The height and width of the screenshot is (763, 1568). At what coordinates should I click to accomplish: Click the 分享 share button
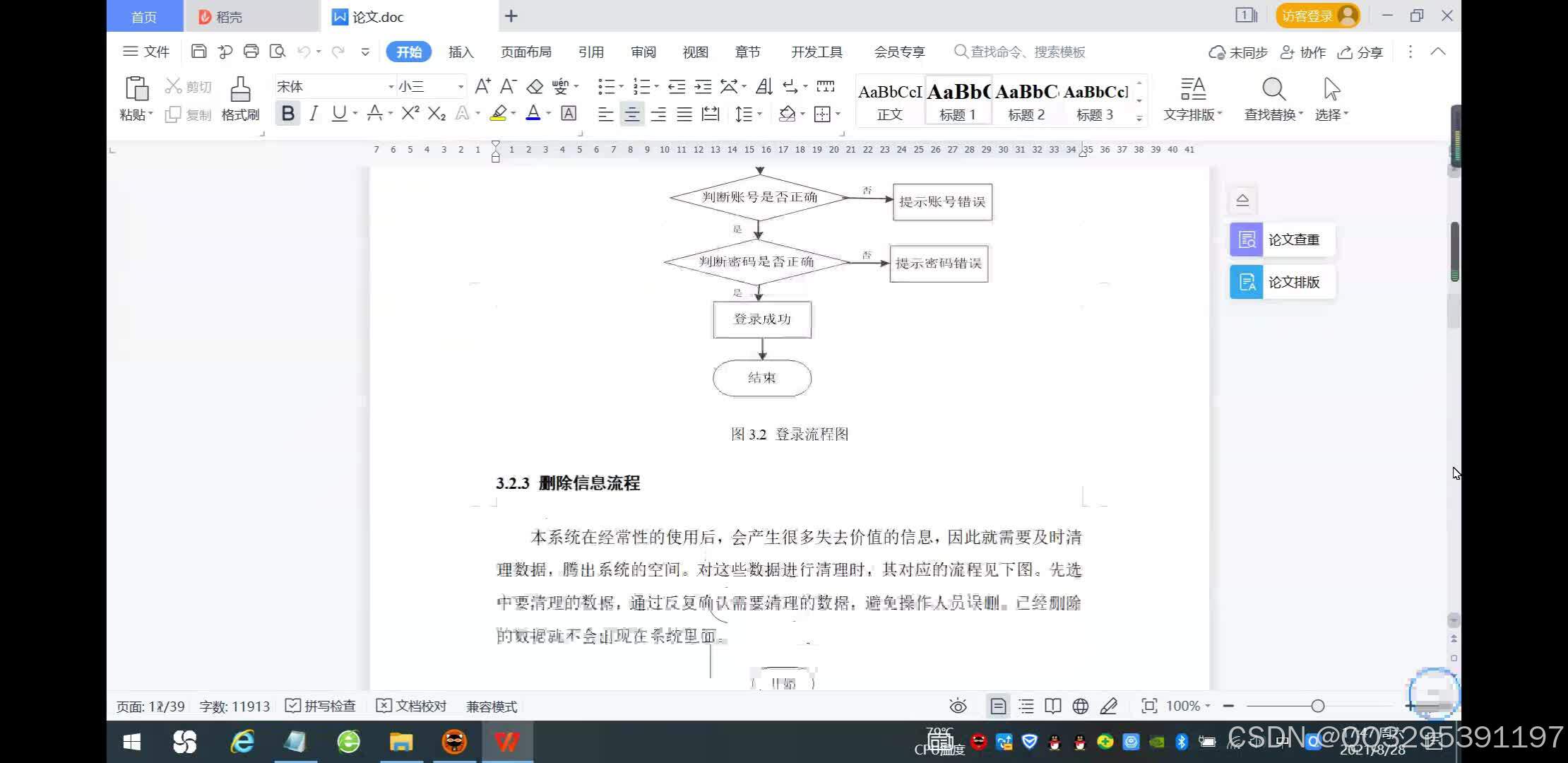(1360, 52)
